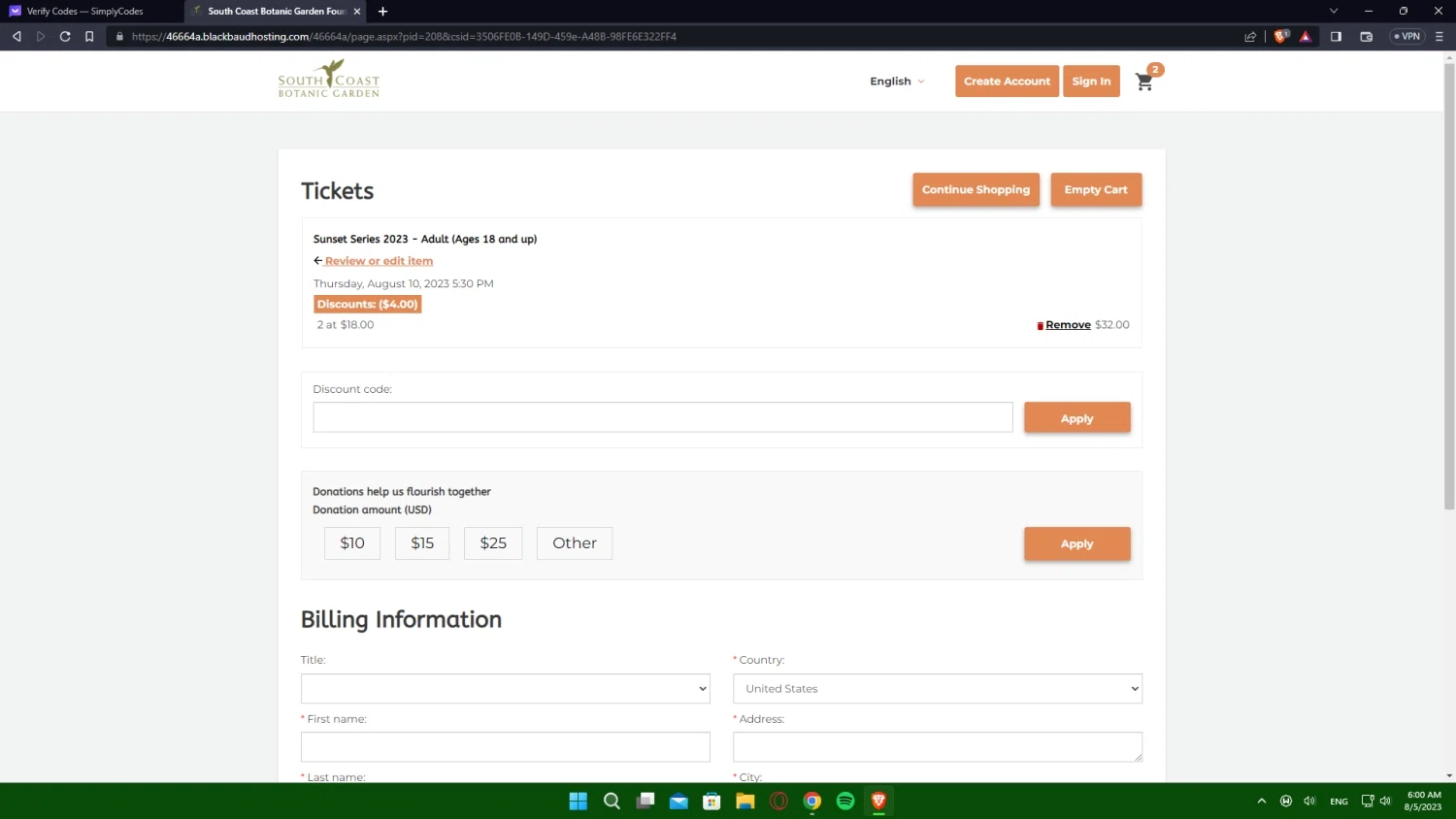Open the clock and date flyout
1456x819 pixels.
click(1424, 801)
